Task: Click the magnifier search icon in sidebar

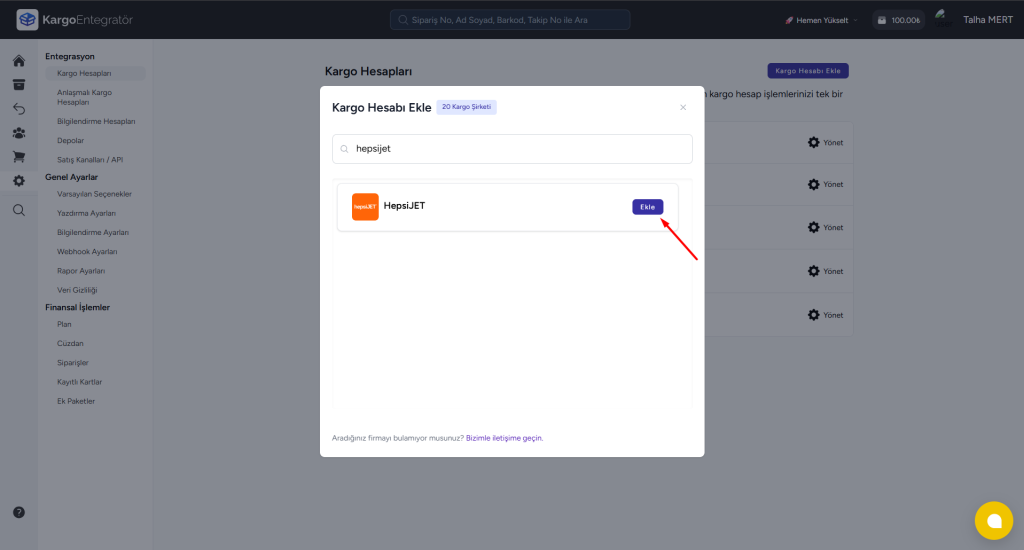Action: 19,210
